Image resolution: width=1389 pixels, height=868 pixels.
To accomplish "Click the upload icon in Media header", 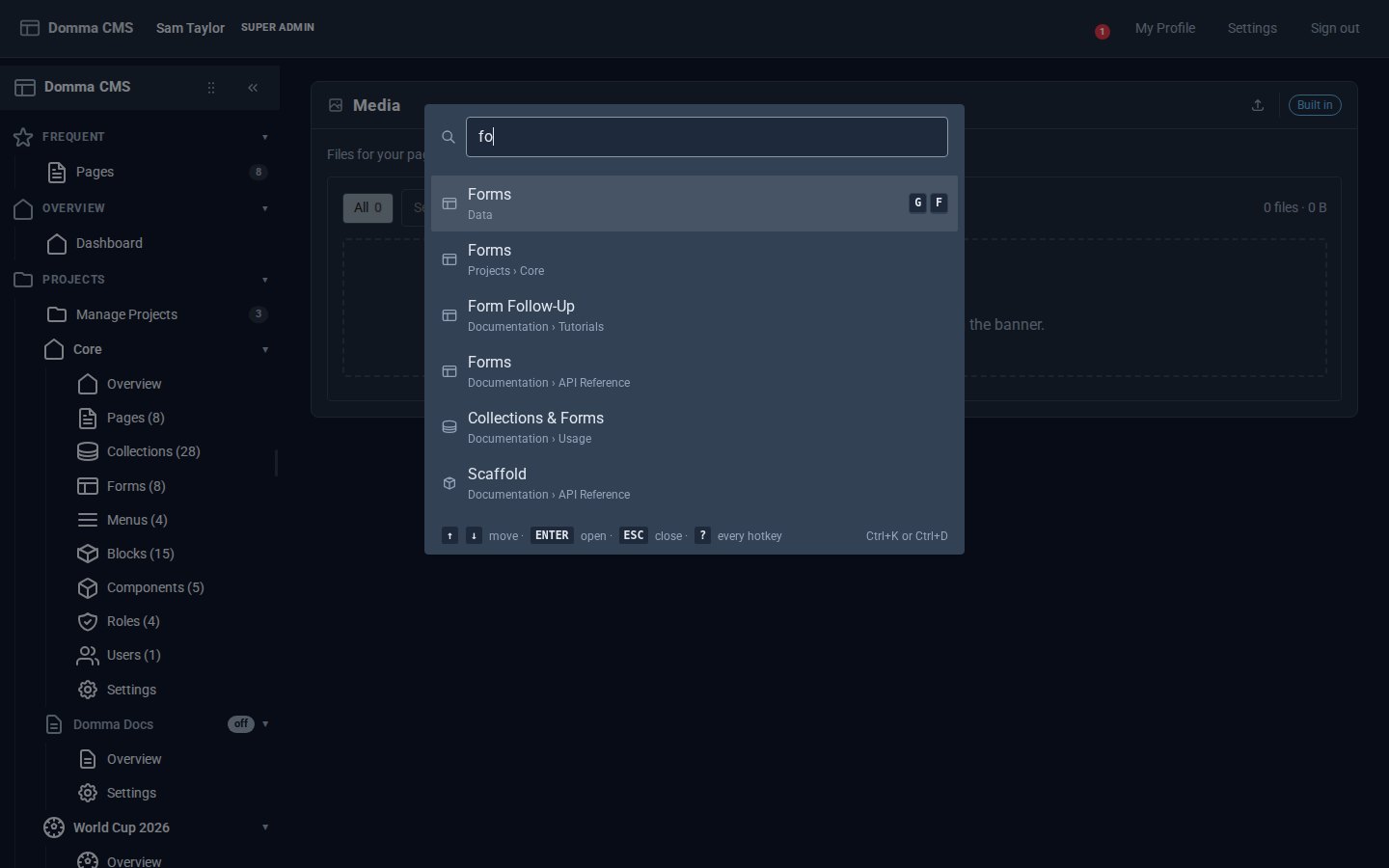I will pyautogui.click(x=1258, y=105).
